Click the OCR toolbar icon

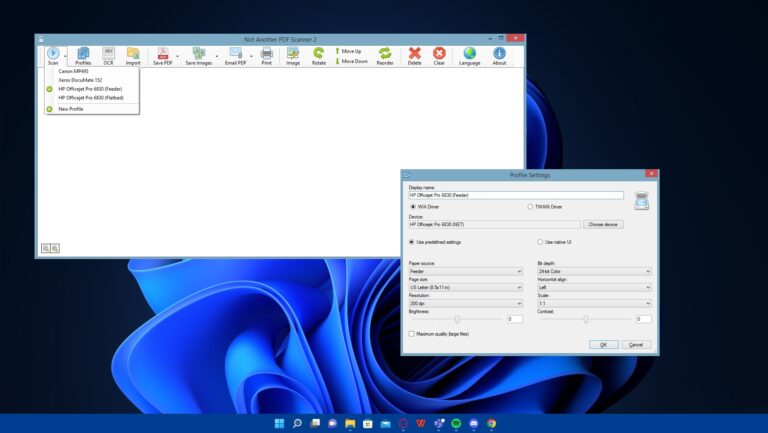[x=108, y=55]
